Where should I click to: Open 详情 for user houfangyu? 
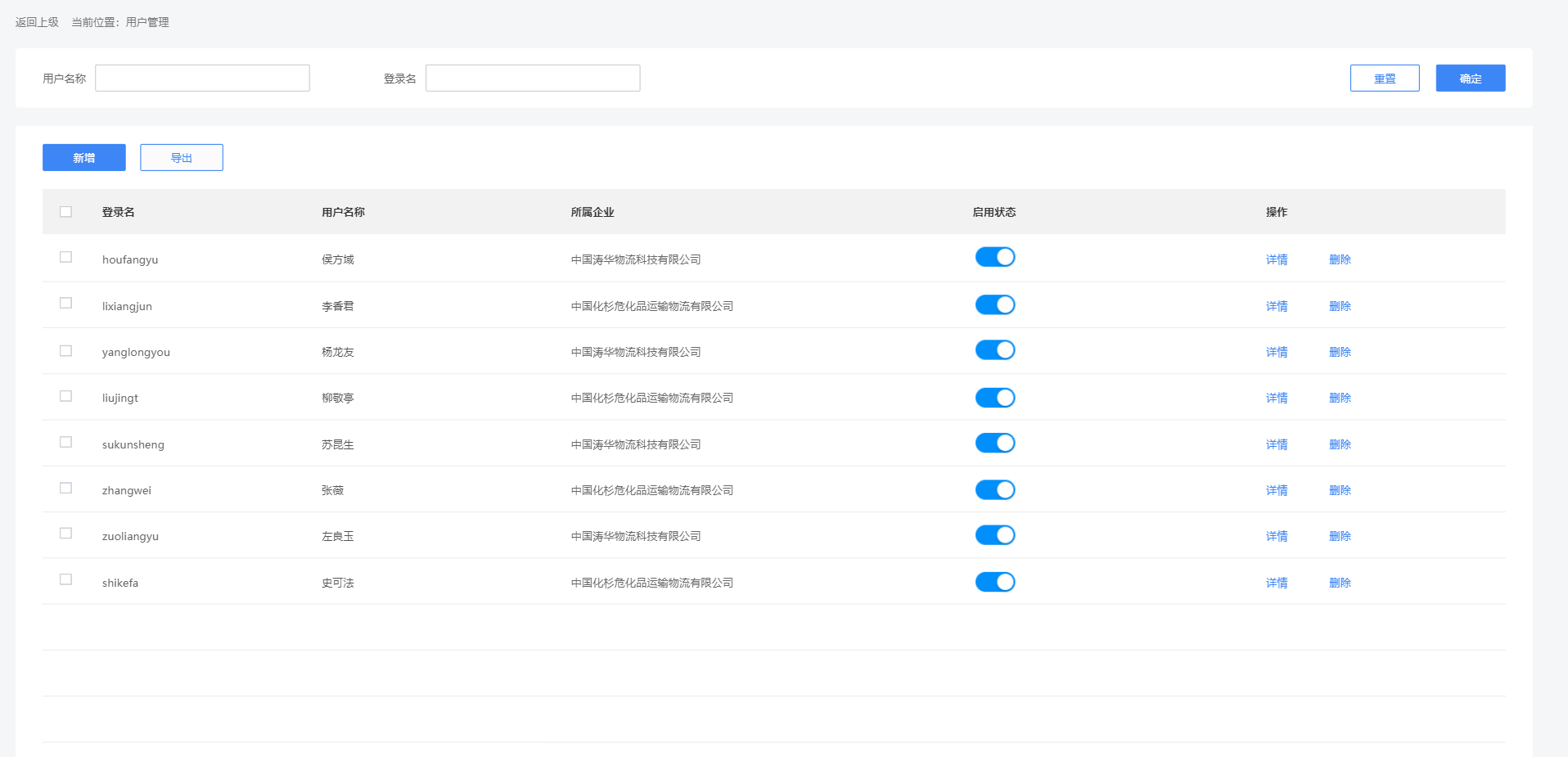(x=1277, y=259)
